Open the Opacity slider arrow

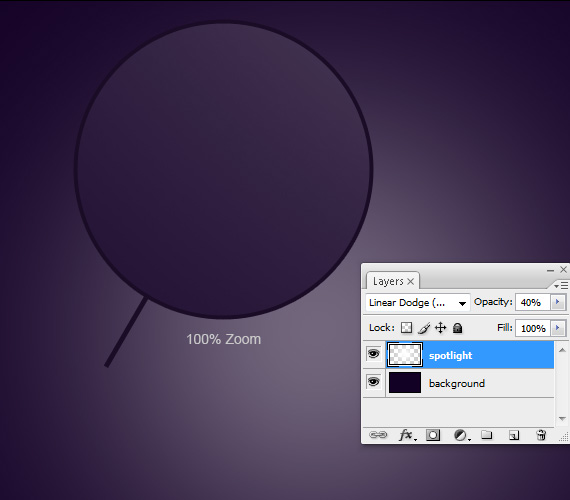pyautogui.click(x=558, y=302)
